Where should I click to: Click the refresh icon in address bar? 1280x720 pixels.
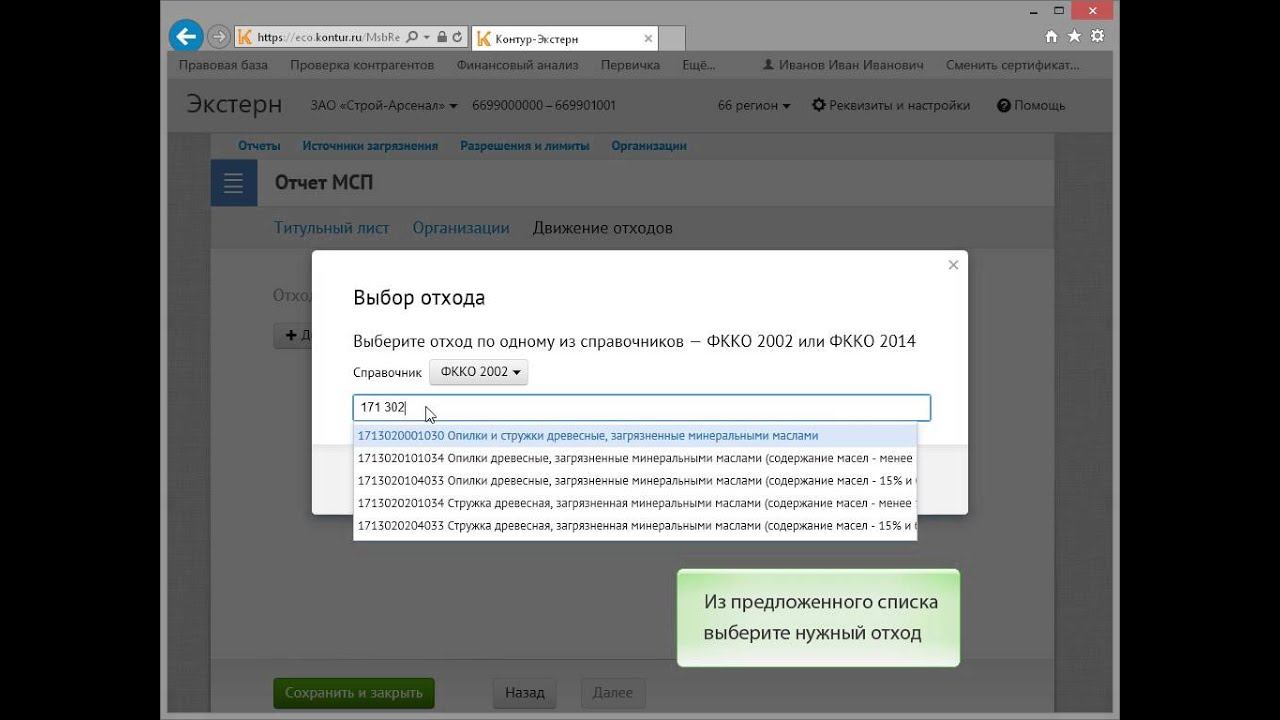tap(457, 37)
